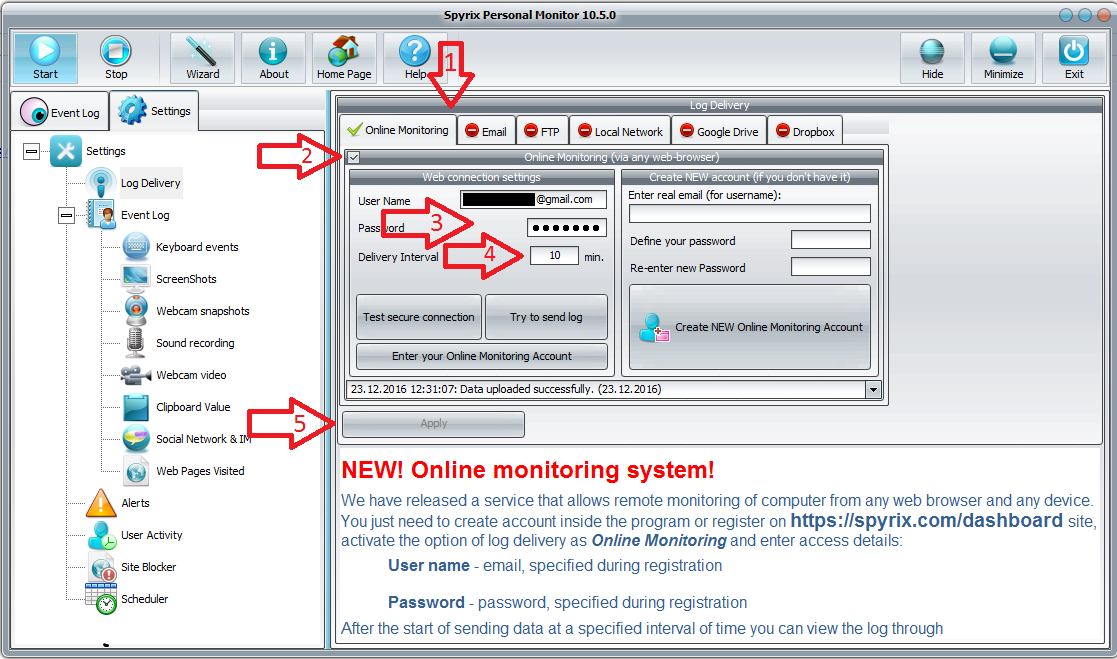
Task: Select the Email delivery tab
Action: [x=486, y=131]
